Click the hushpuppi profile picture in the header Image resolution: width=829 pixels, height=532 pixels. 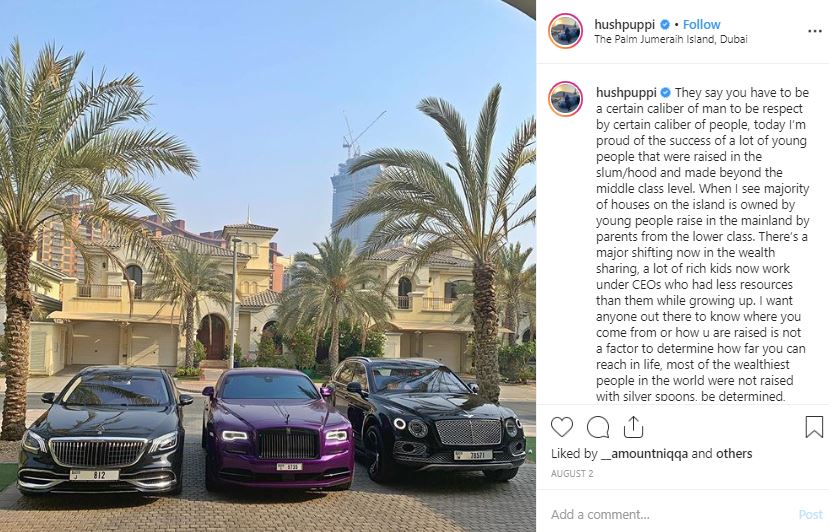pyautogui.click(x=565, y=31)
